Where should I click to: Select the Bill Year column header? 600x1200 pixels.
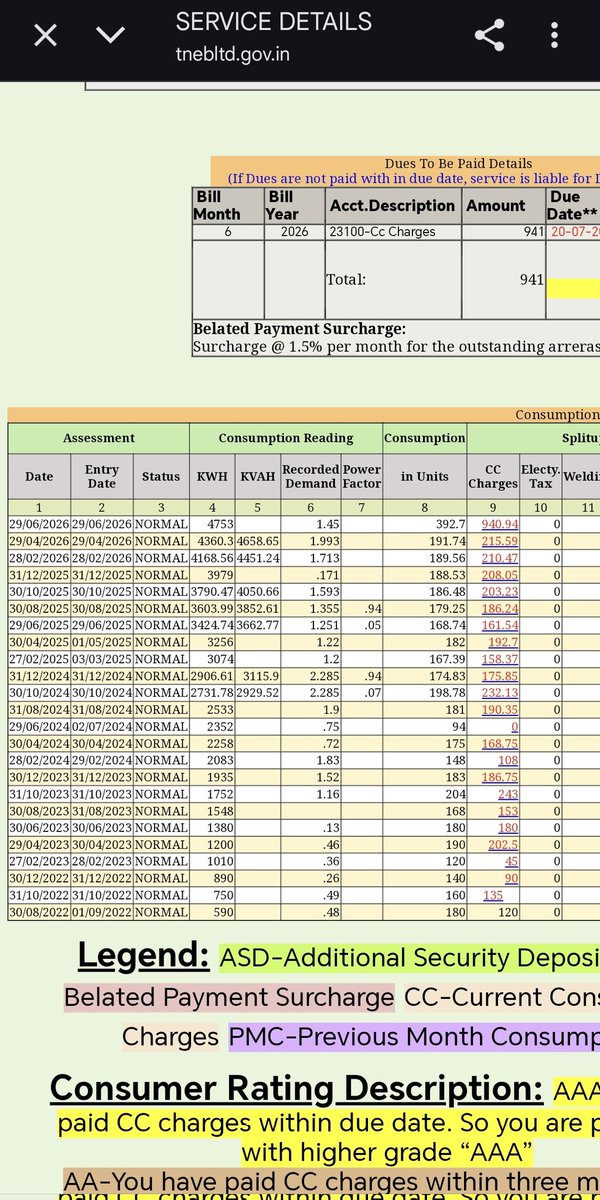point(294,205)
